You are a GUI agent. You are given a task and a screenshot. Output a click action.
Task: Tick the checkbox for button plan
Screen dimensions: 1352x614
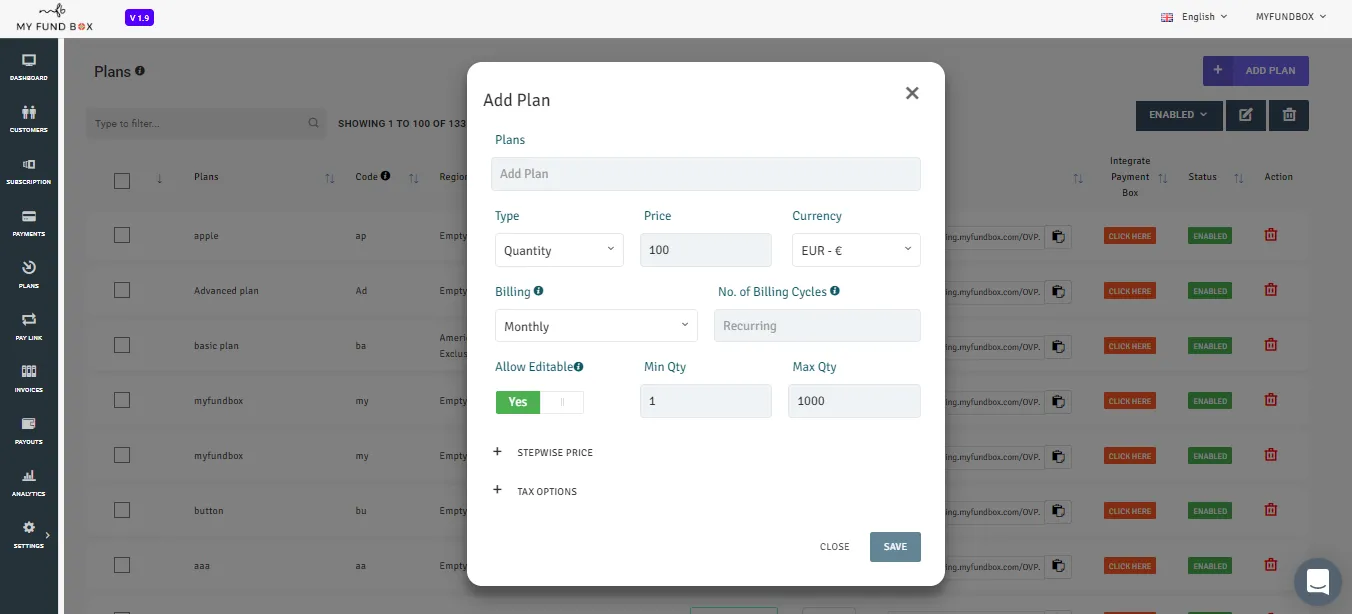pyautogui.click(x=122, y=510)
